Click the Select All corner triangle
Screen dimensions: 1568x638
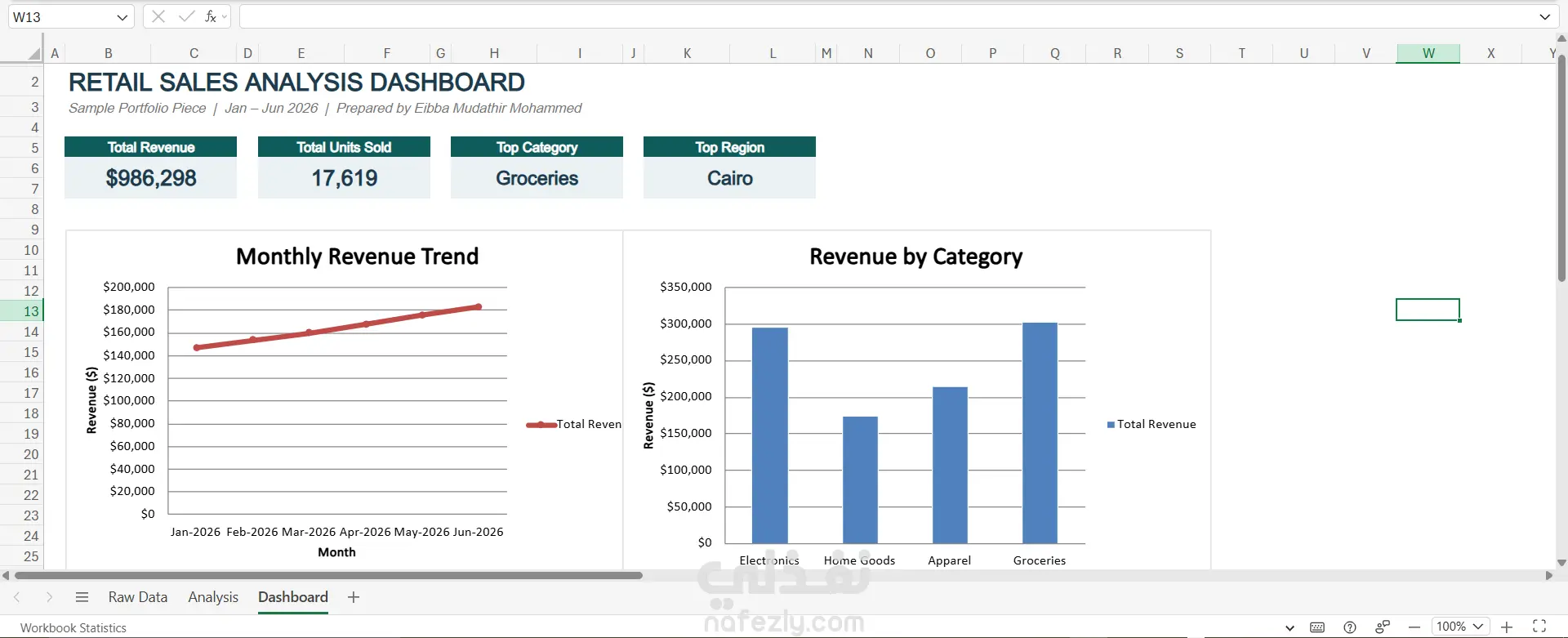(x=33, y=53)
